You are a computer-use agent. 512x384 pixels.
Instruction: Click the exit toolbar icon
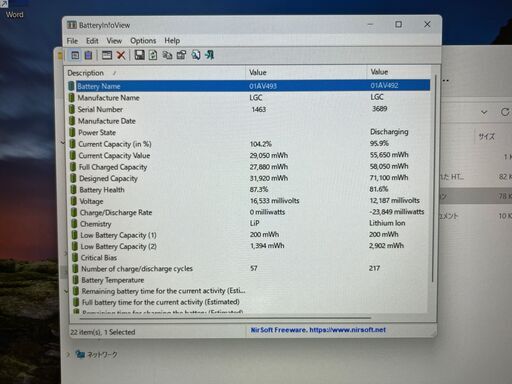209,55
